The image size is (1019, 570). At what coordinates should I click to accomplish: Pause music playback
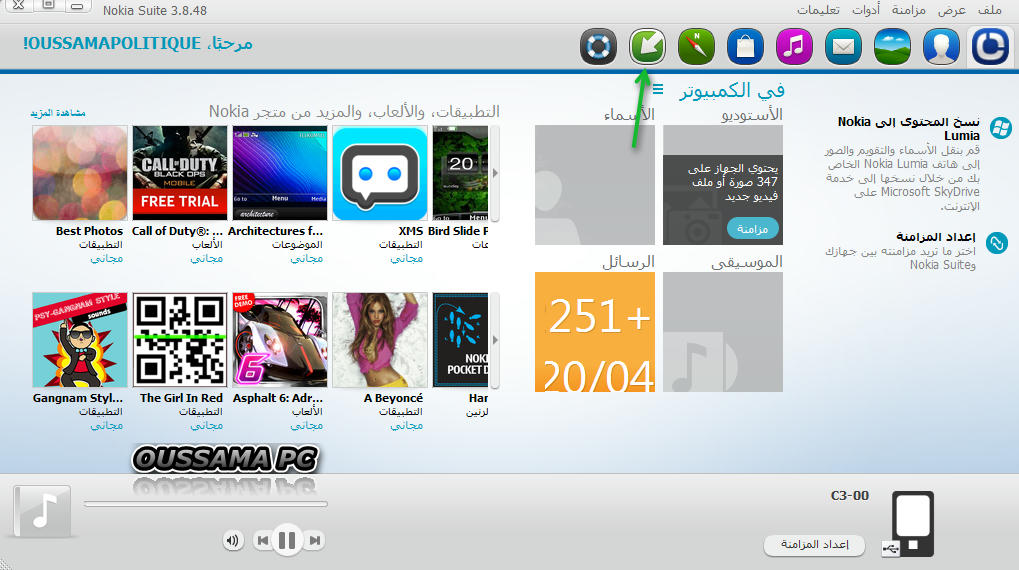[x=287, y=540]
